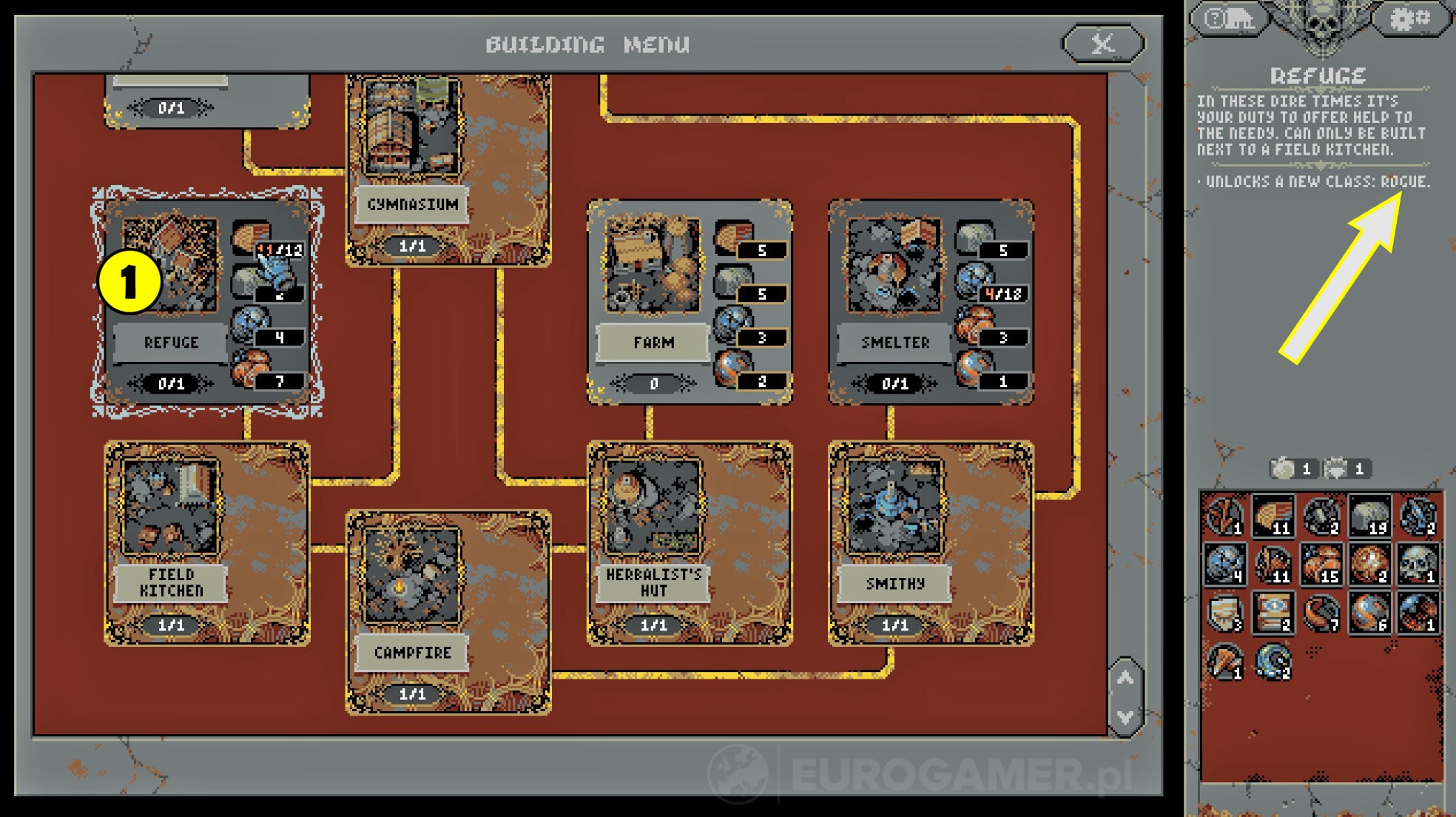Image resolution: width=1456 pixels, height=817 pixels.
Task: Select the Gymnasium building
Action: pyautogui.click(x=448, y=169)
